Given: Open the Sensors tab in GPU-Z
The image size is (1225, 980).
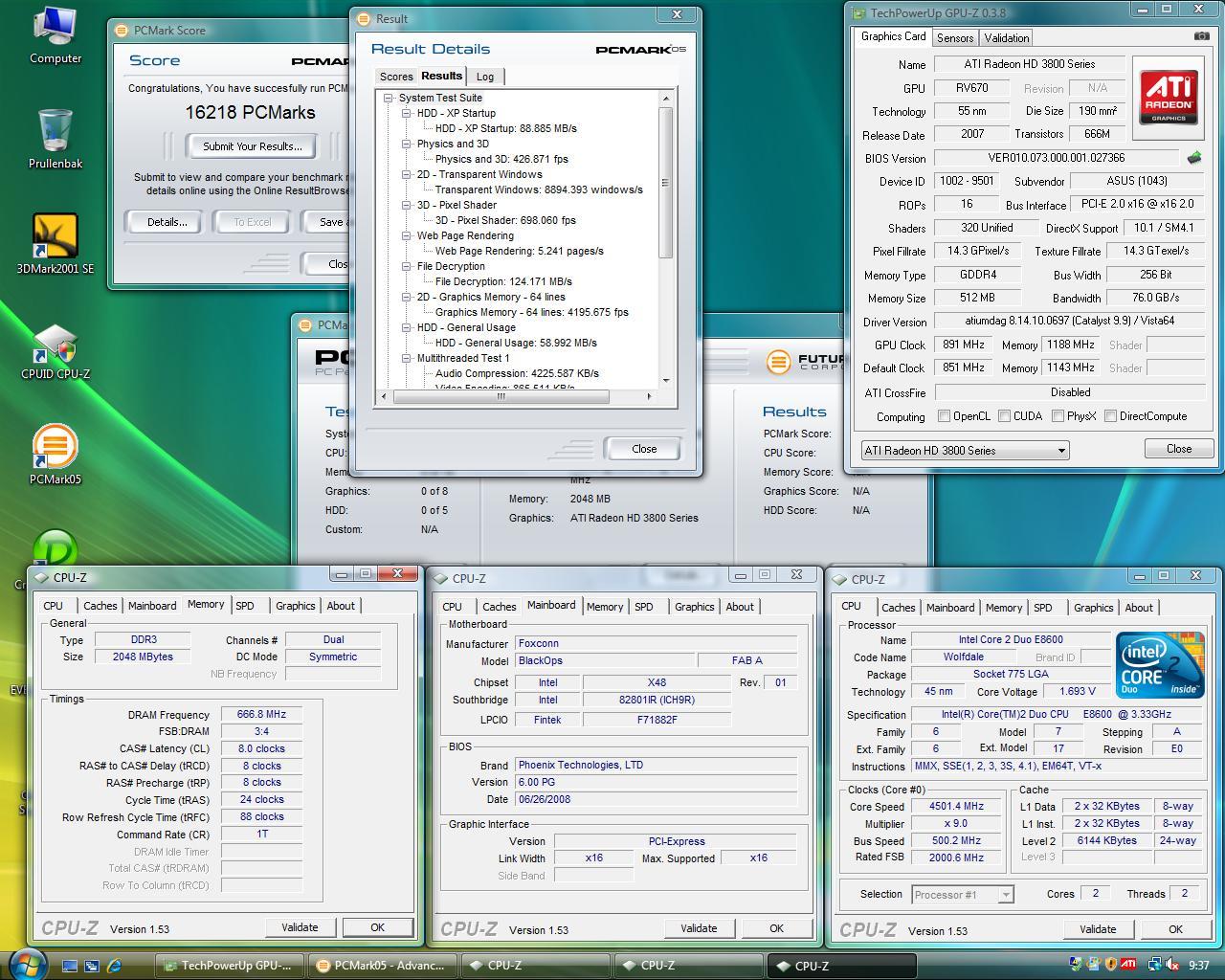Looking at the screenshot, I should [954, 38].
